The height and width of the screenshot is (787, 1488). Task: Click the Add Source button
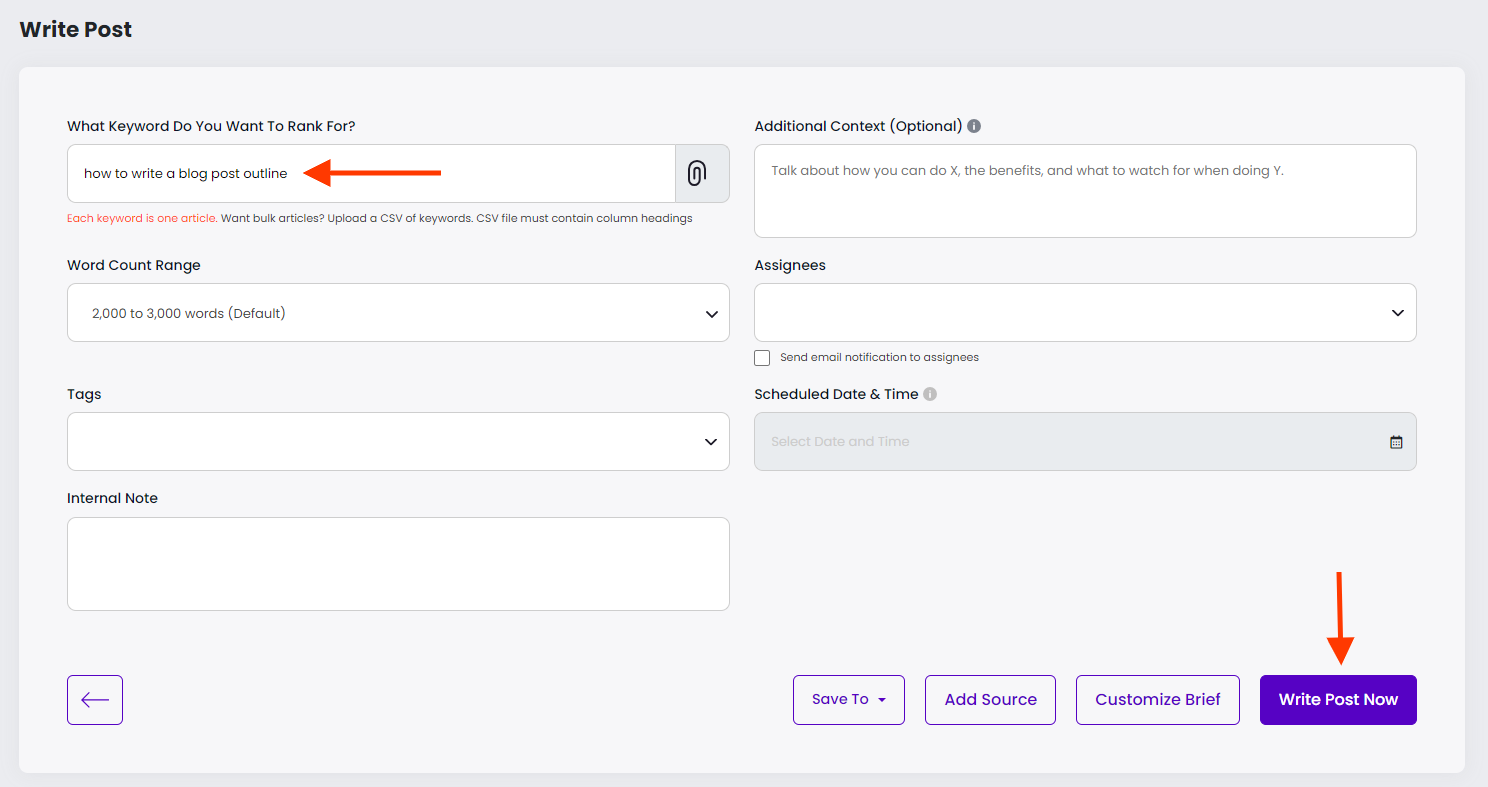(x=990, y=700)
